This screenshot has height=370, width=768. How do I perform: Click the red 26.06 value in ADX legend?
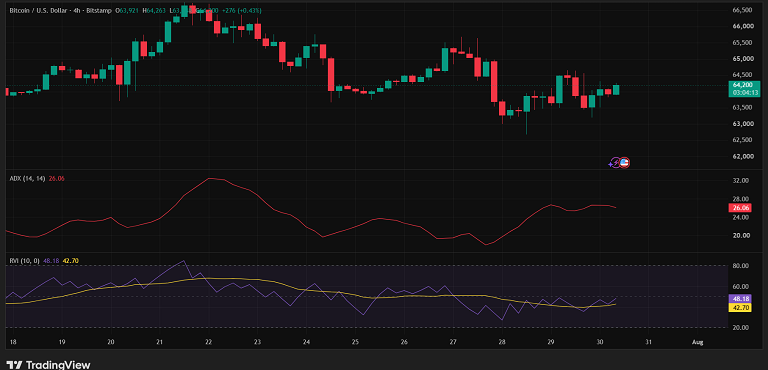57,179
